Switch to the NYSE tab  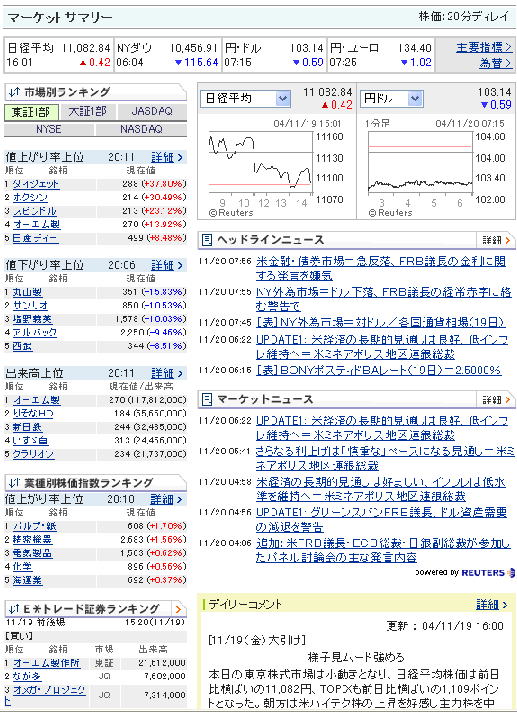(x=49, y=129)
